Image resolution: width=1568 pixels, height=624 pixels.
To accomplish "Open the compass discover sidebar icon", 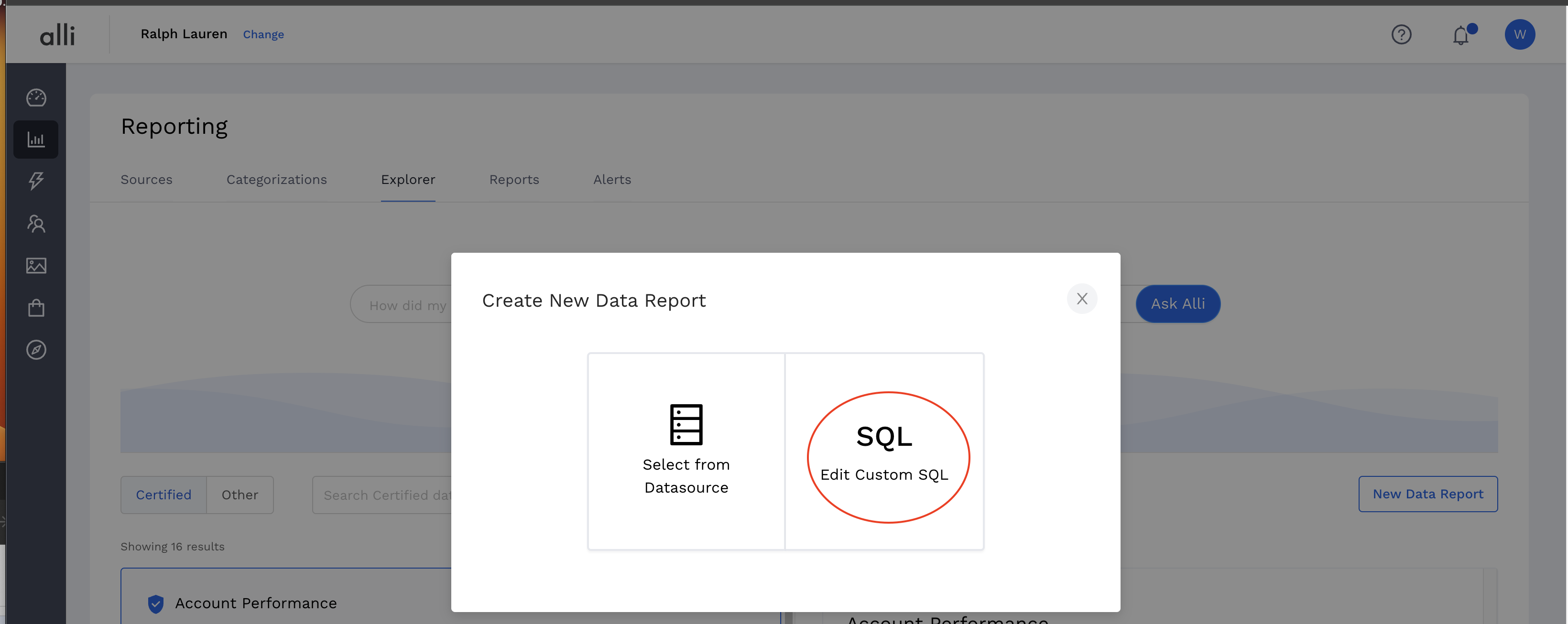I will pos(36,350).
